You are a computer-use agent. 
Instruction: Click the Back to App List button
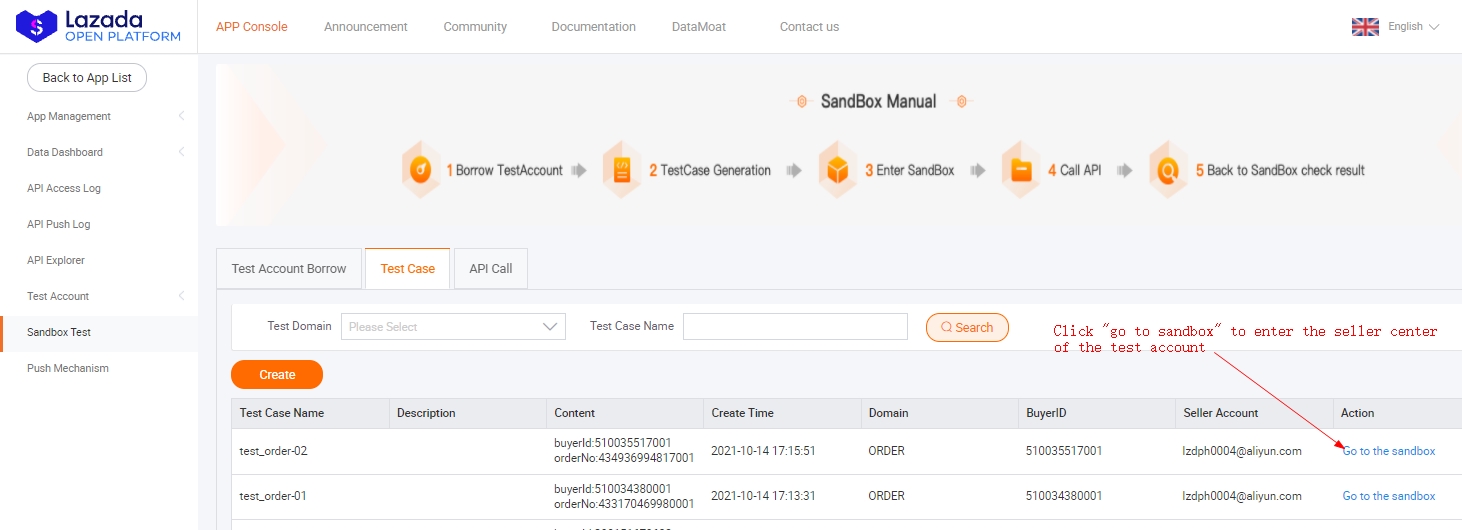coord(87,78)
